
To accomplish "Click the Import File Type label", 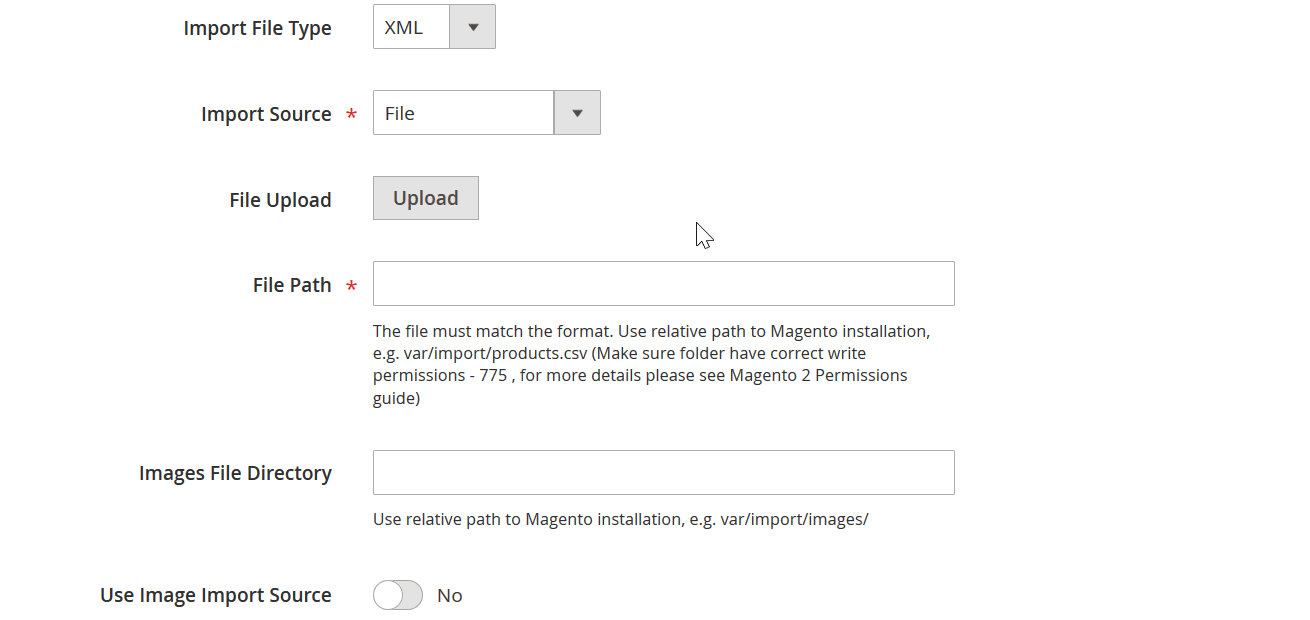I will [257, 28].
